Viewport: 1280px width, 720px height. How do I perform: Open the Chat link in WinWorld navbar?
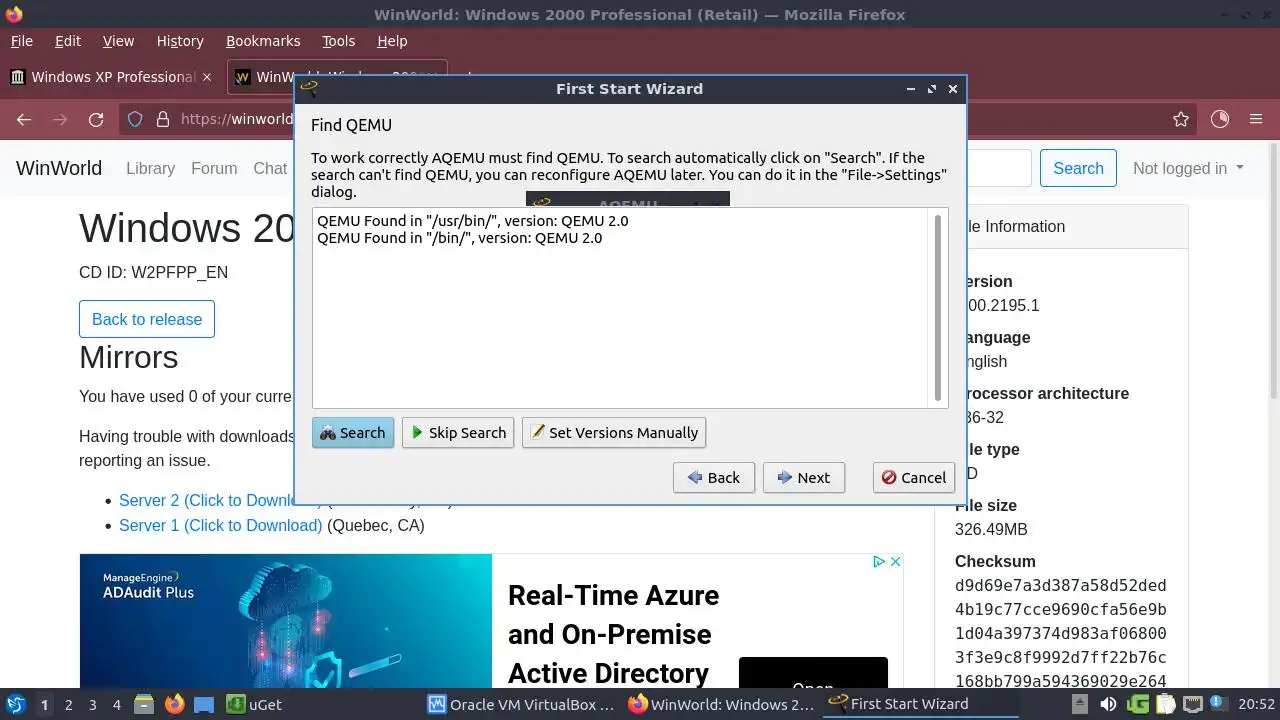click(x=270, y=168)
